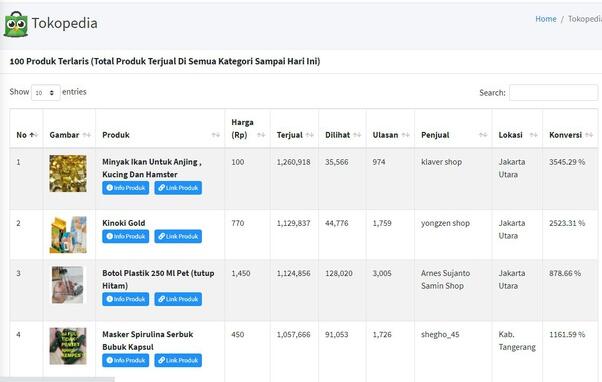
Task: Open Kinoki Gold product thumbnail
Action: click(68, 235)
